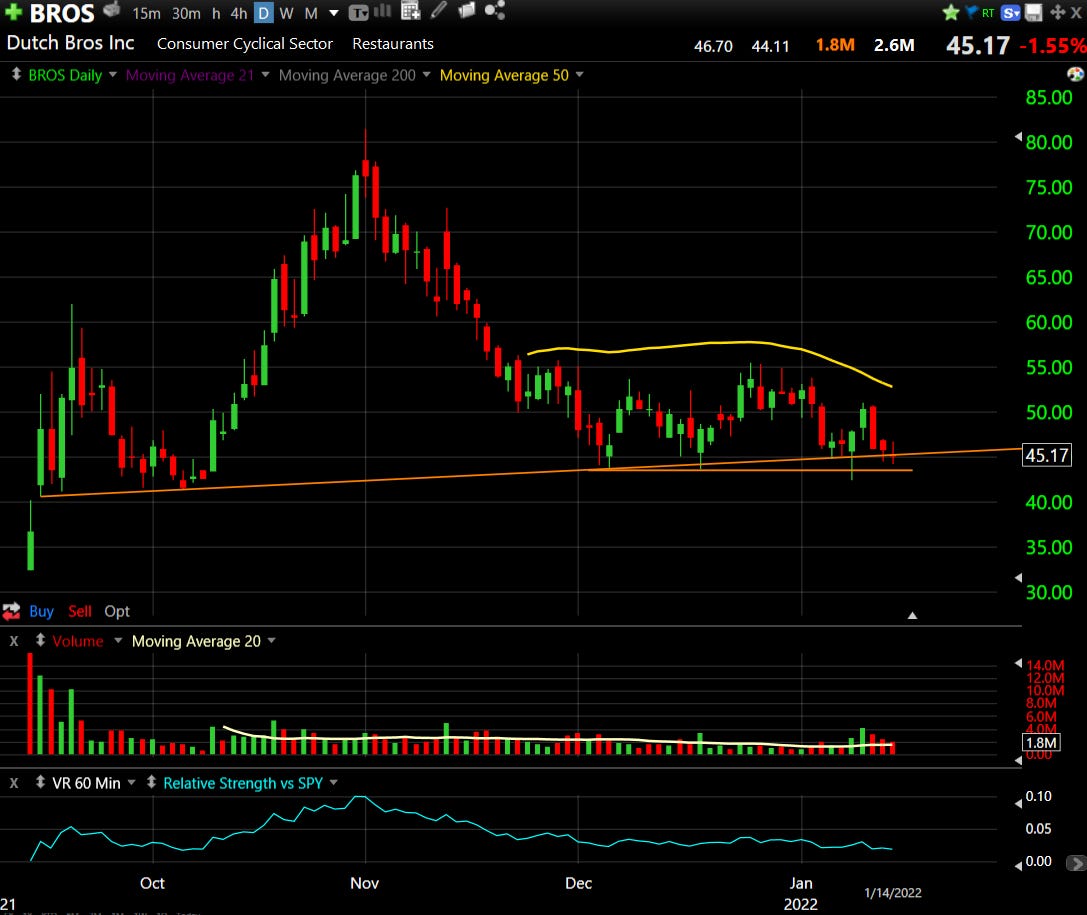This screenshot has width=1087, height=915.
Task: Click the up-down arrows beside Relative Strength
Action: coord(151,783)
